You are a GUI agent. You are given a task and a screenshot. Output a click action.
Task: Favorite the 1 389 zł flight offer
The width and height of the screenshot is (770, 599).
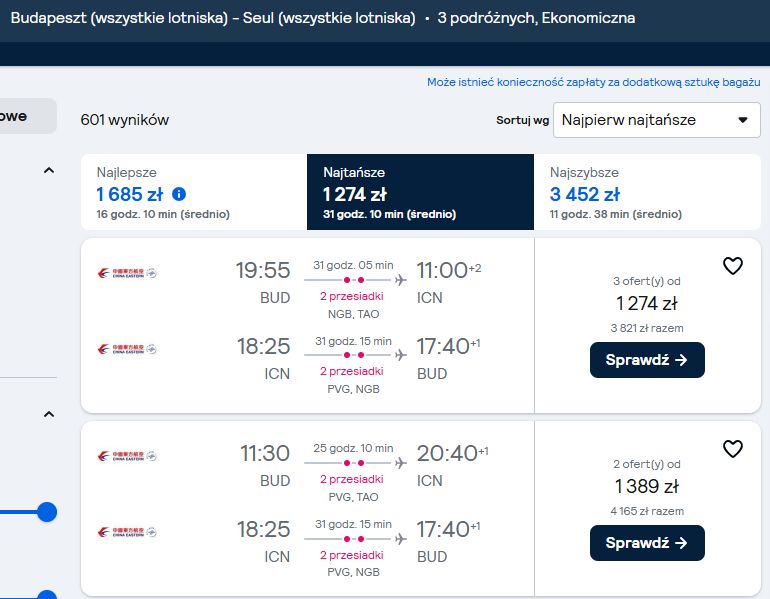click(x=733, y=449)
